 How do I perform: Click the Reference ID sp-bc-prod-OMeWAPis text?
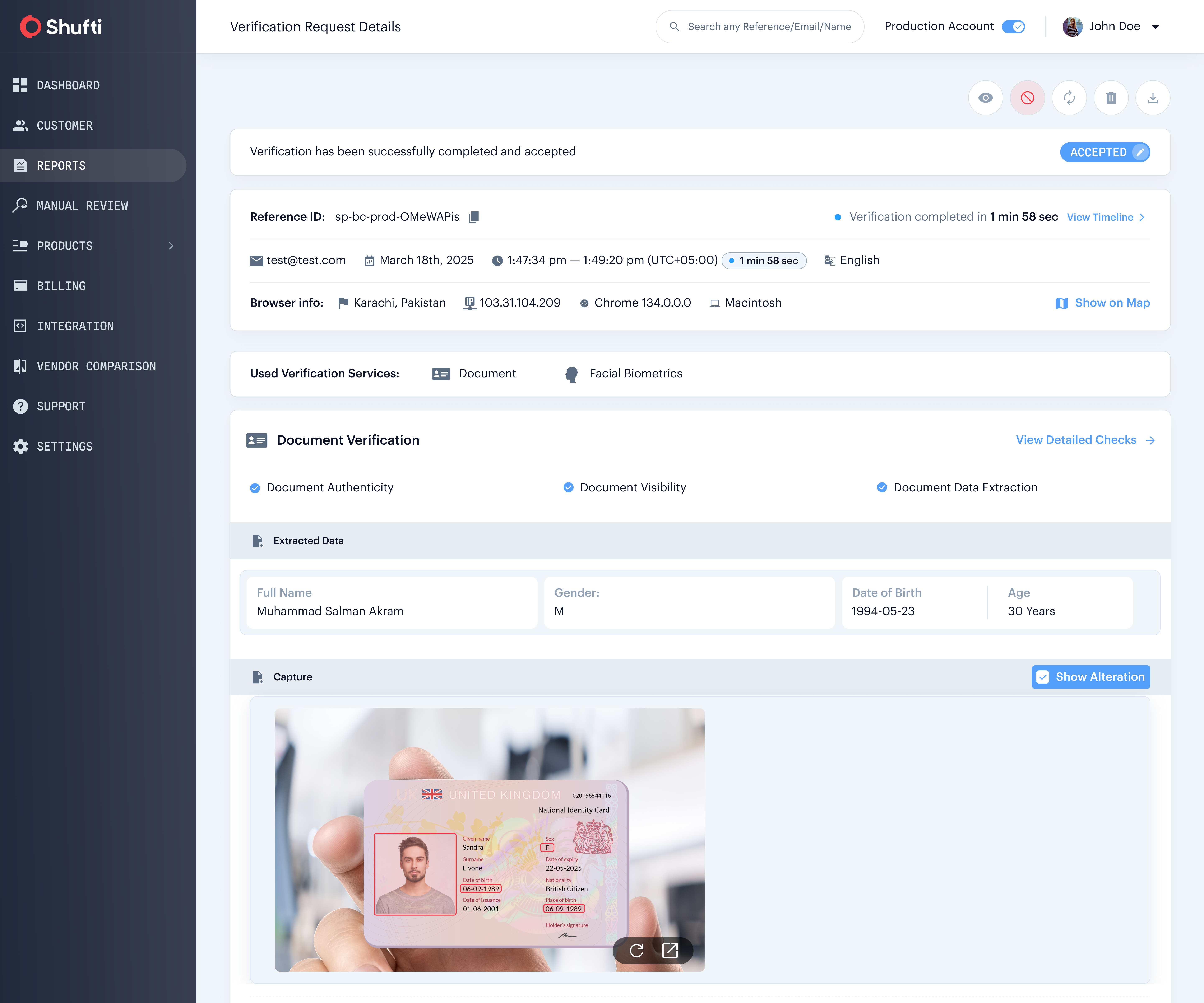tap(397, 217)
